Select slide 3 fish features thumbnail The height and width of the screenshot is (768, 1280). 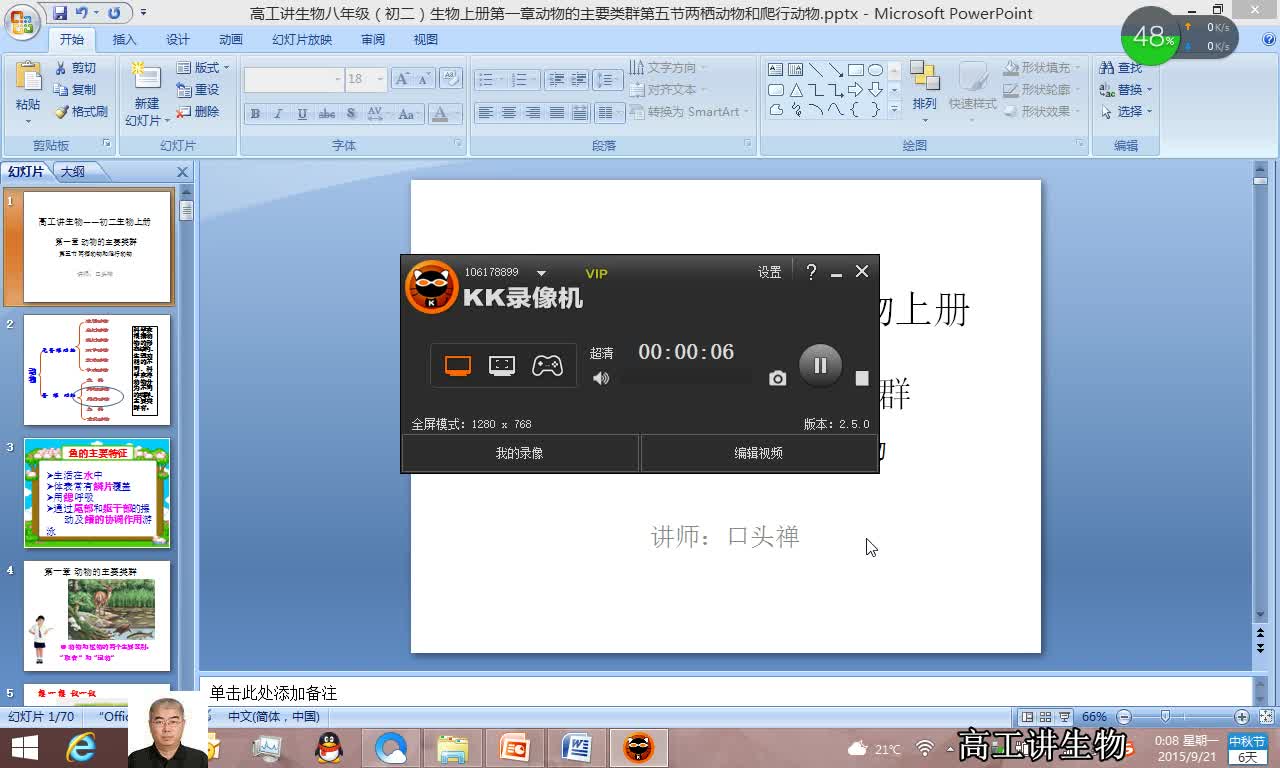pyautogui.click(x=97, y=493)
